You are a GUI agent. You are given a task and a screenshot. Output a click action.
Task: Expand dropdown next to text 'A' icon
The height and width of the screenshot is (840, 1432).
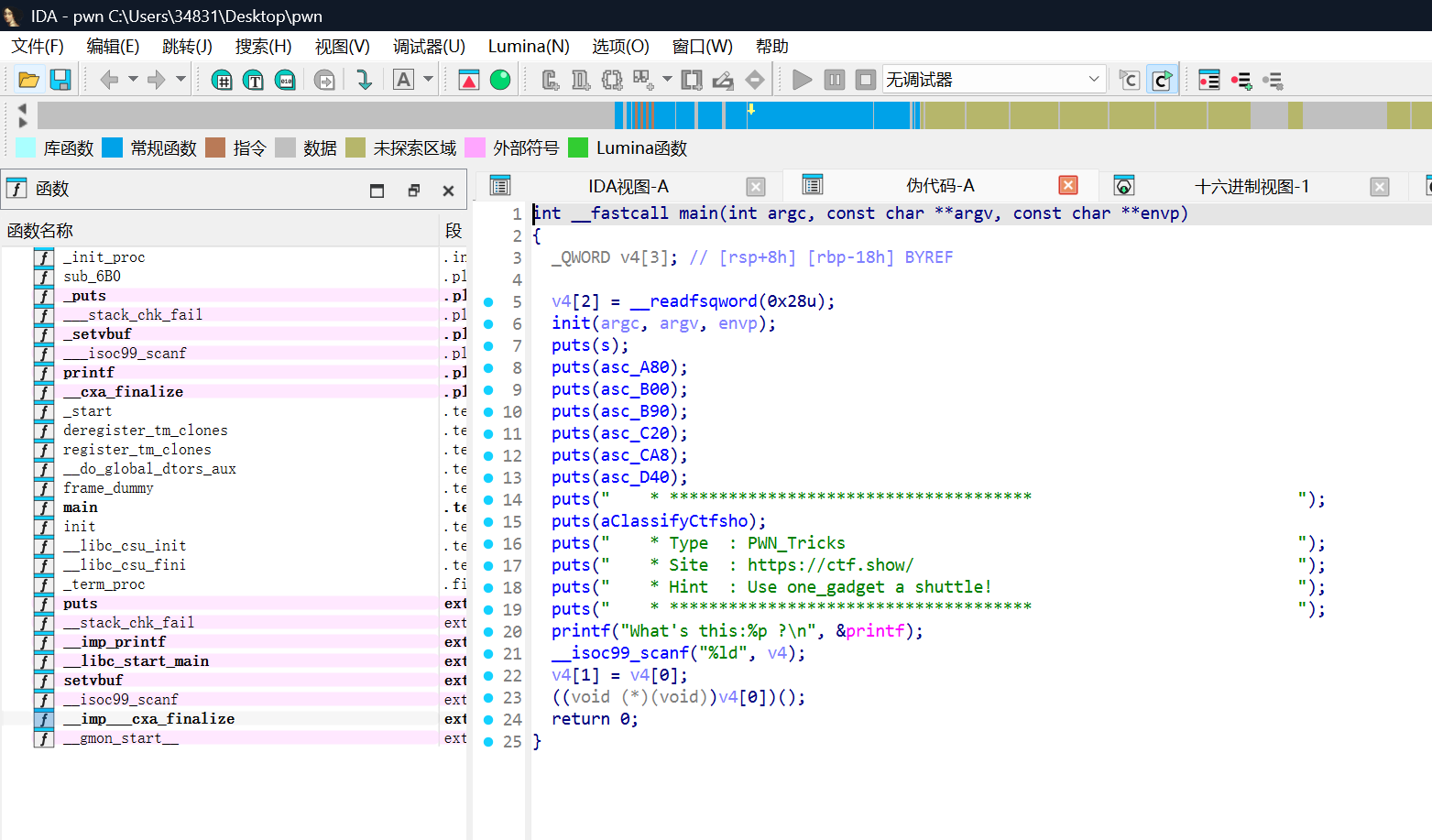pos(428,80)
